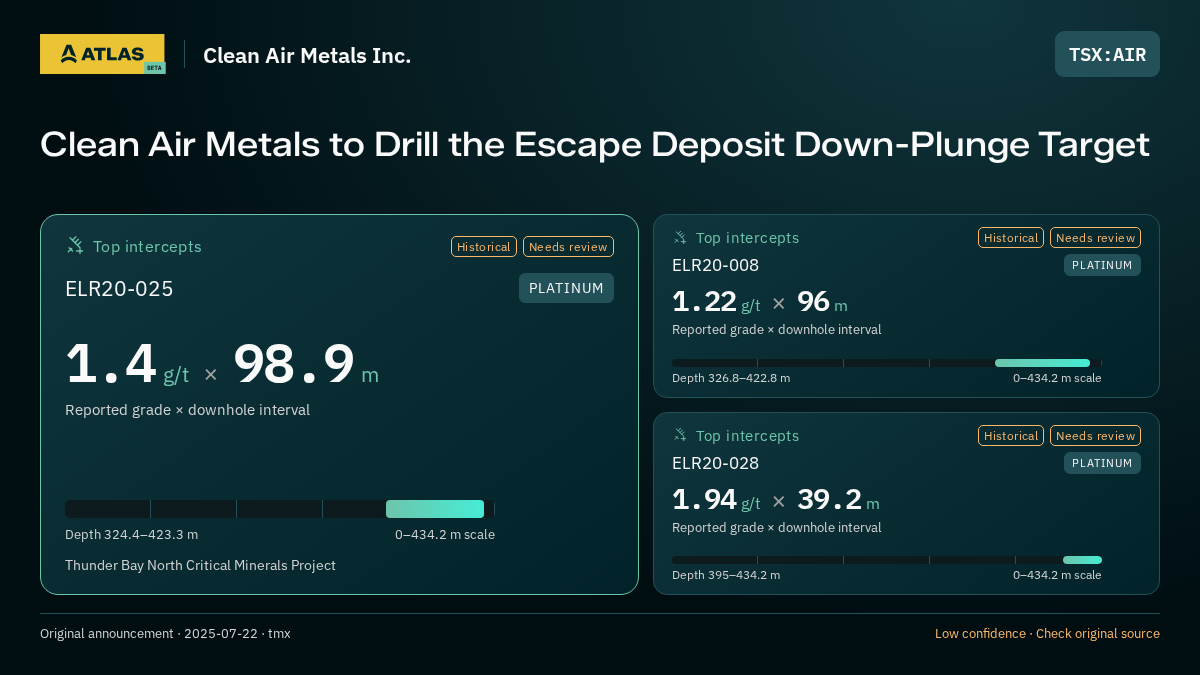This screenshot has height=675, width=1200.
Task: Click the ATLAS beta logo
Action: point(102,54)
